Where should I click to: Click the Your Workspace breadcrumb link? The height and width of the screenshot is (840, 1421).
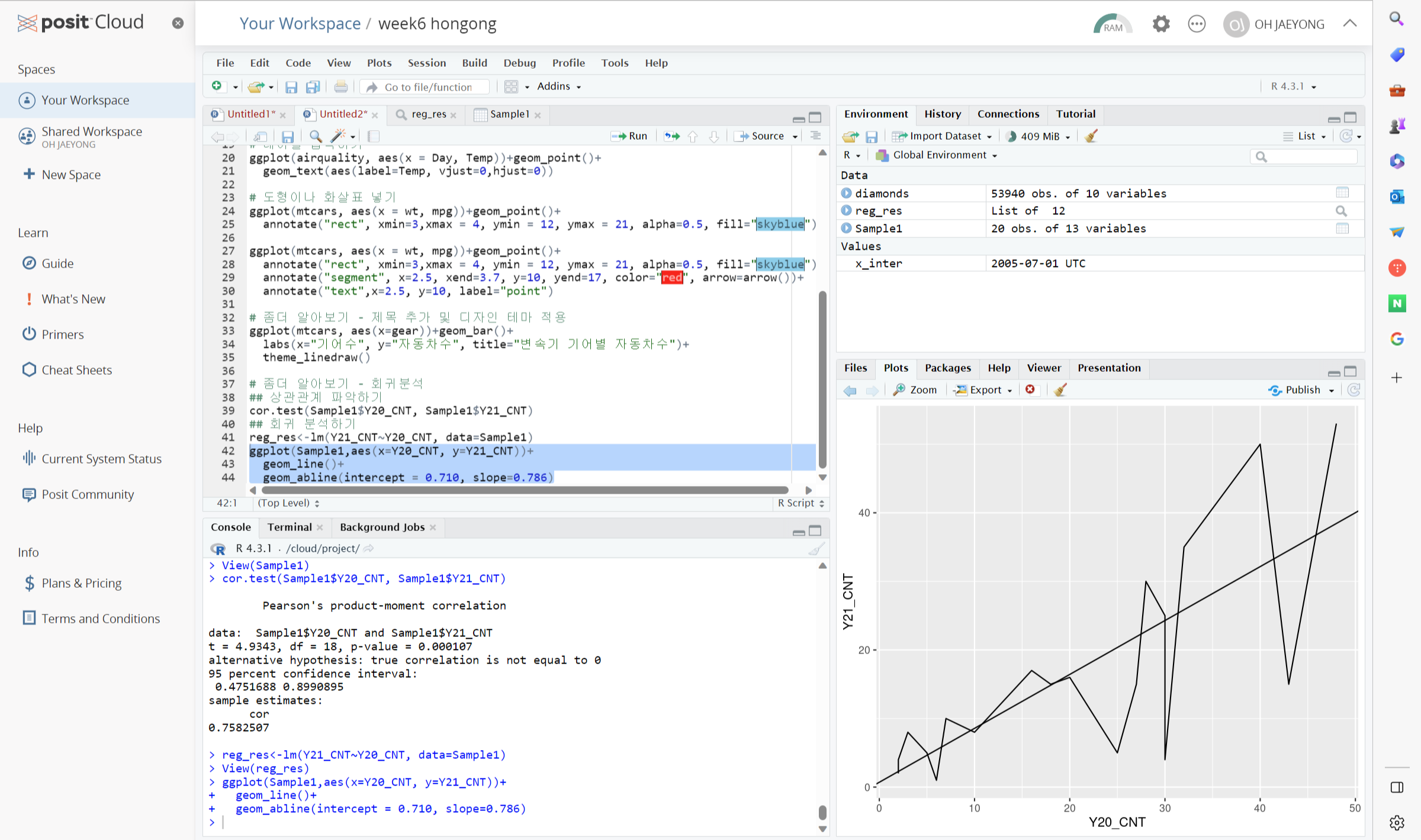pyautogui.click(x=300, y=24)
